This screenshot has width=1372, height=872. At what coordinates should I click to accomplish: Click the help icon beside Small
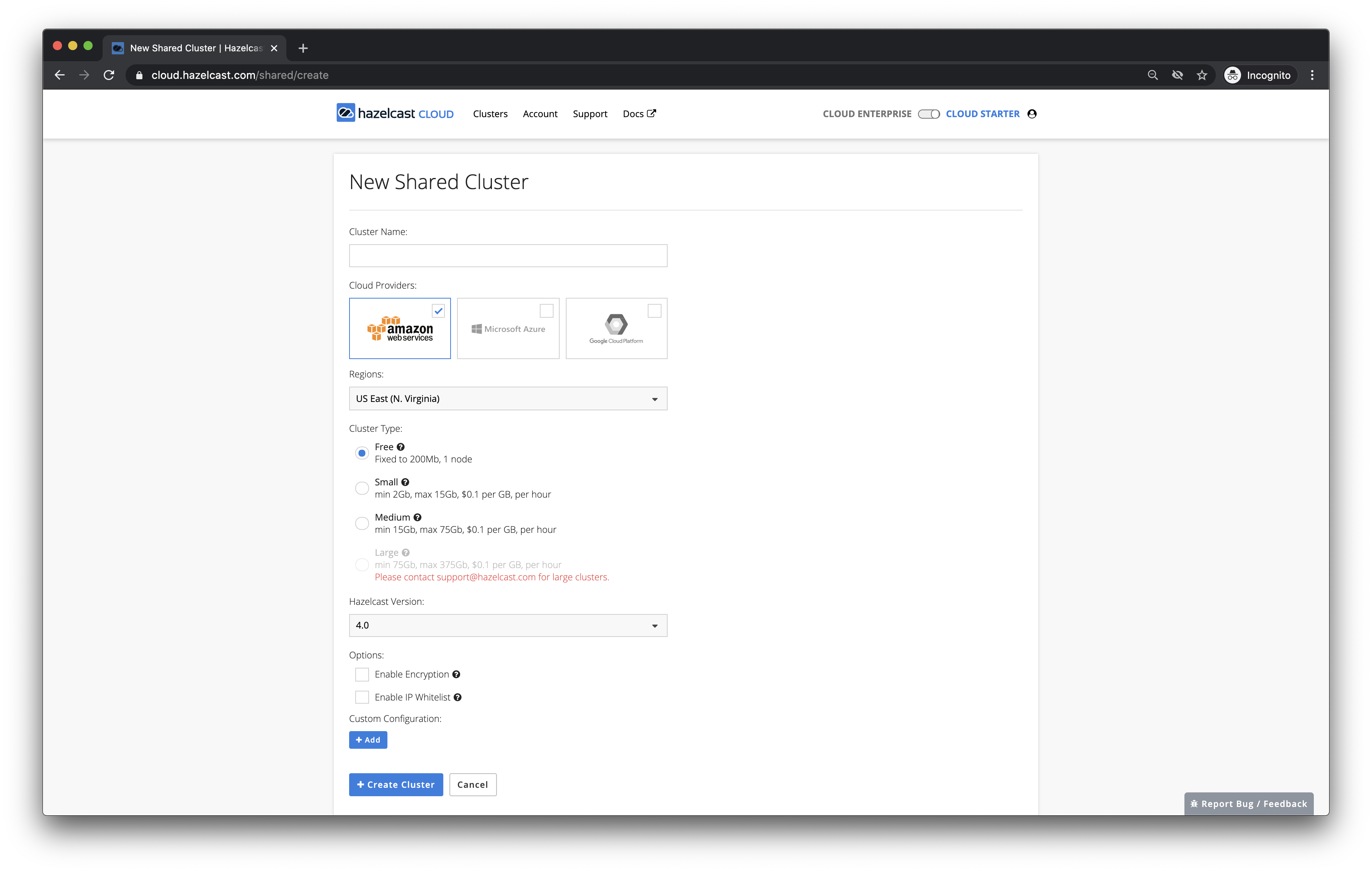click(x=405, y=482)
